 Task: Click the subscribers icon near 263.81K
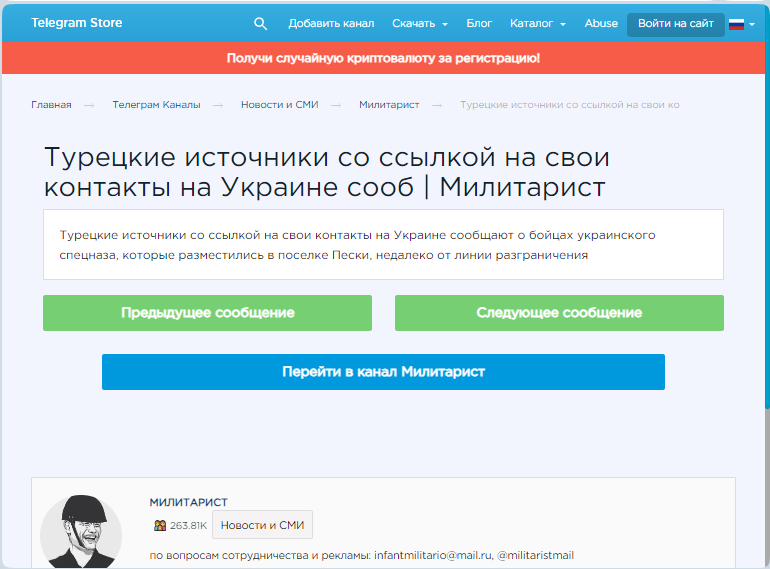point(160,525)
